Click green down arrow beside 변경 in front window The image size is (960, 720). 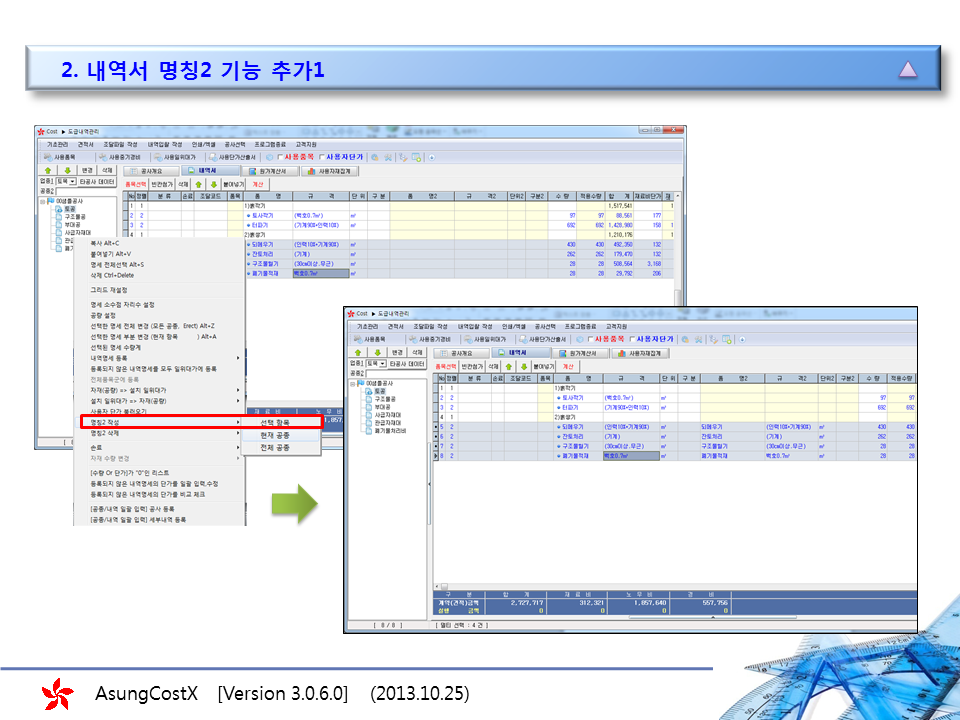(378, 353)
